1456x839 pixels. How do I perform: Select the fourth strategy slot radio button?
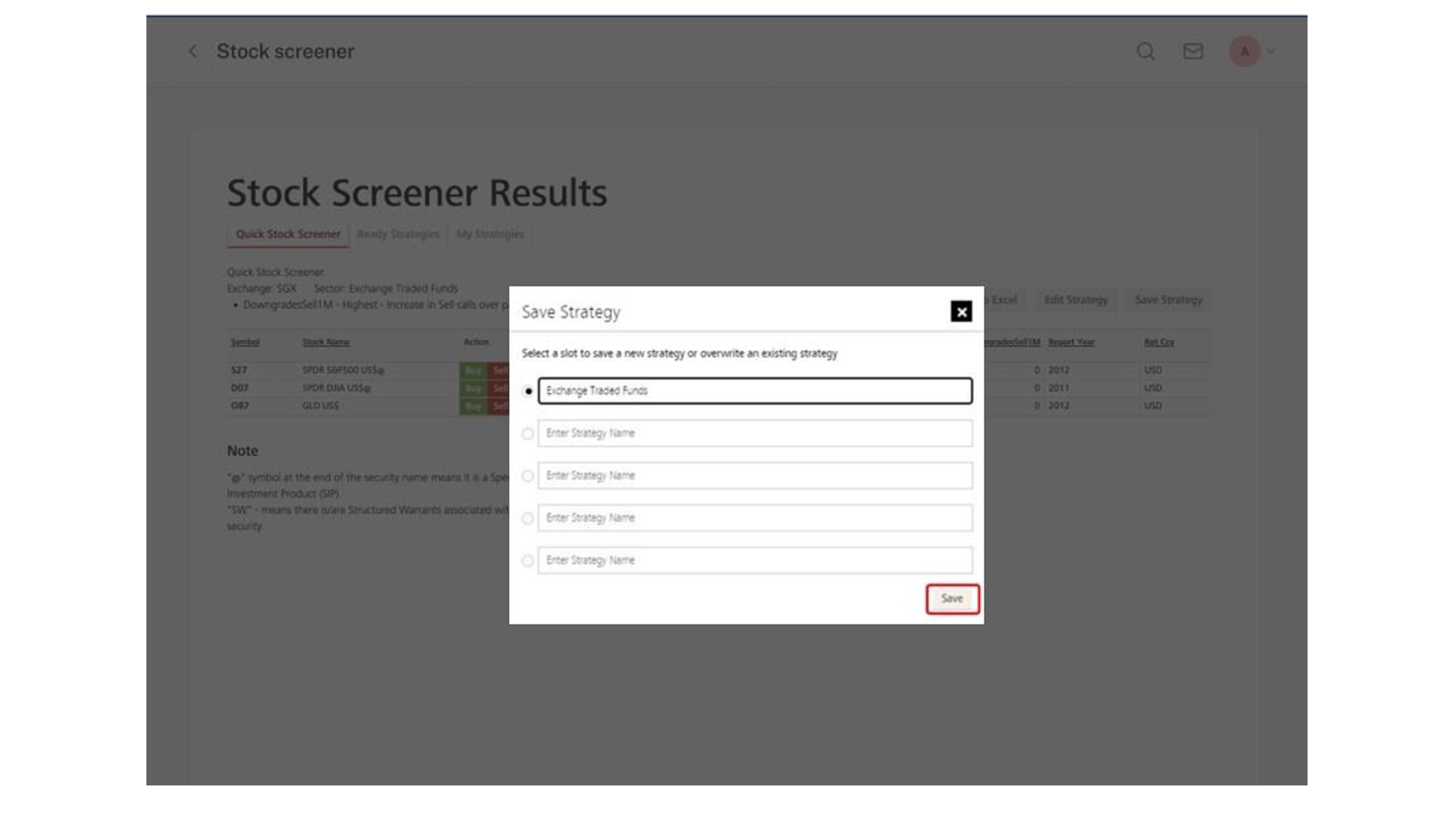pyautogui.click(x=528, y=518)
